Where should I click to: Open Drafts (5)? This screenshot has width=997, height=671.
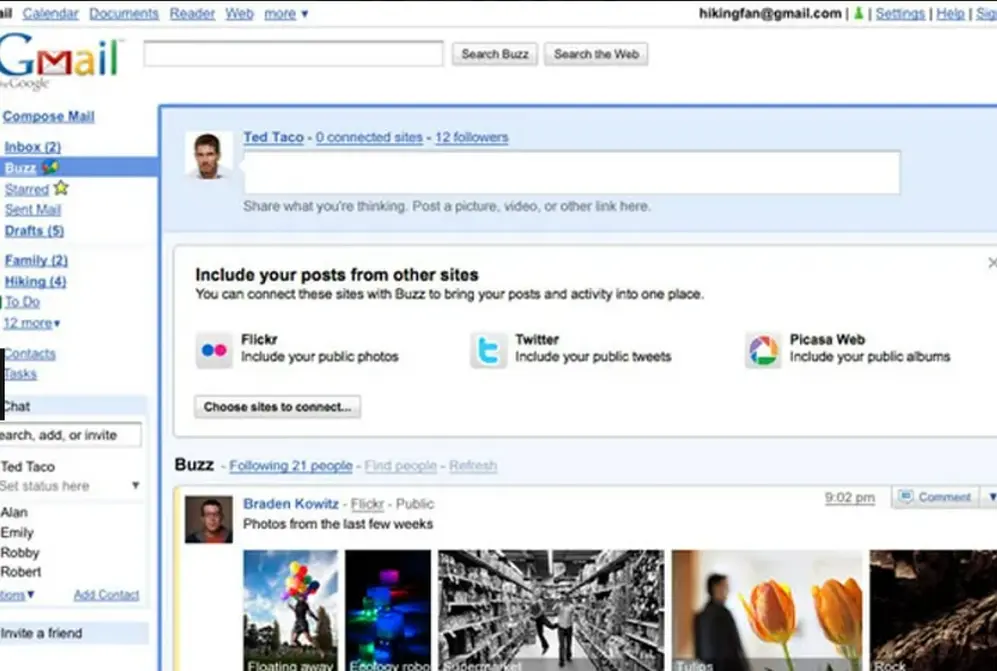point(34,231)
